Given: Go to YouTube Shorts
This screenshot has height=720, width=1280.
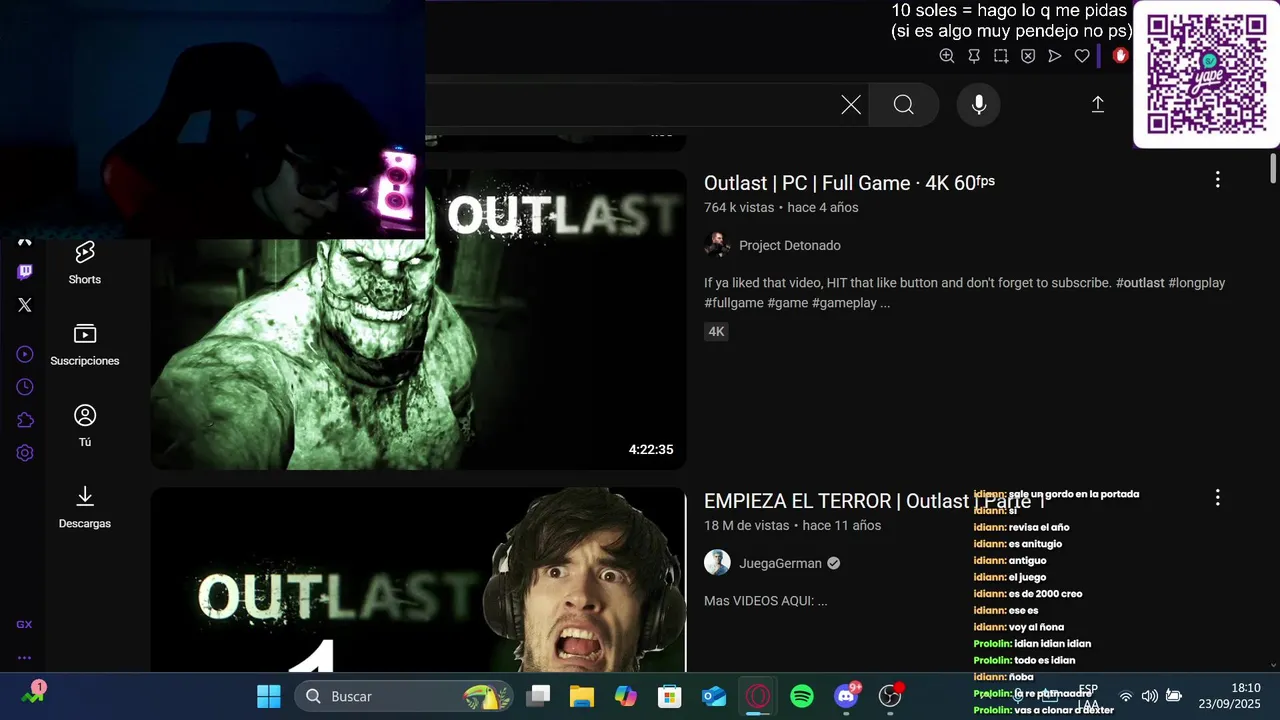Looking at the screenshot, I should pyautogui.click(x=85, y=263).
